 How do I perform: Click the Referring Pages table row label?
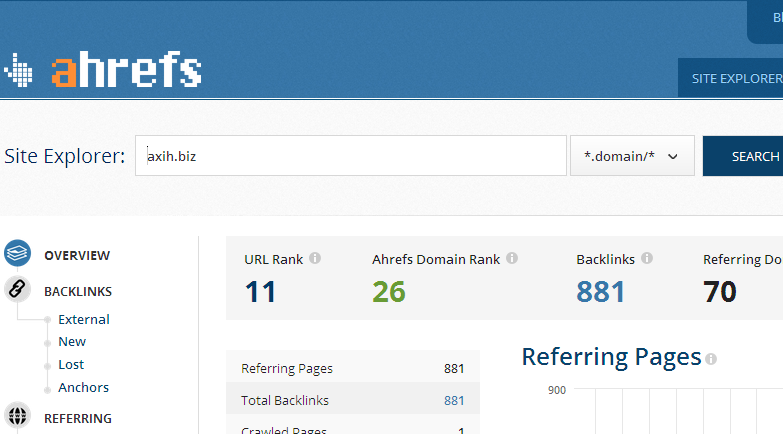click(287, 369)
